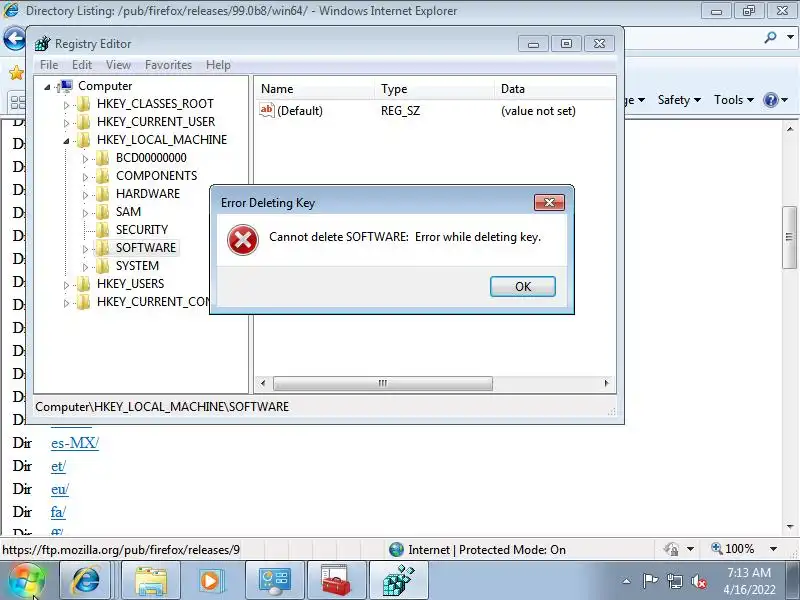
Task: Open Windows Media Player from the taskbar
Action: click(x=210, y=581)
